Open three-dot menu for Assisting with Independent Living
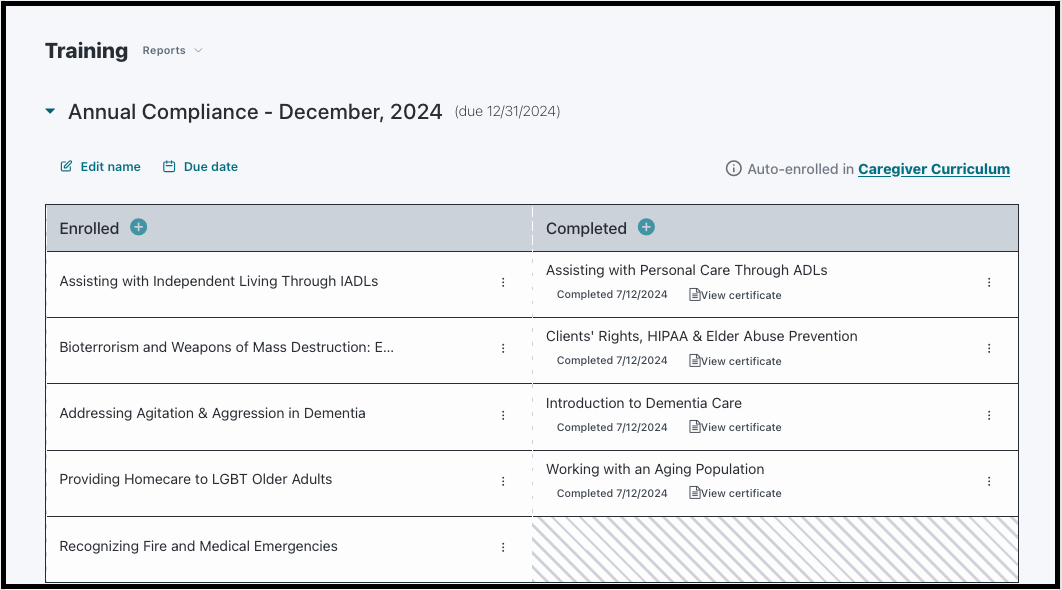The image size is (1062, 590). (x=503, y=282)
